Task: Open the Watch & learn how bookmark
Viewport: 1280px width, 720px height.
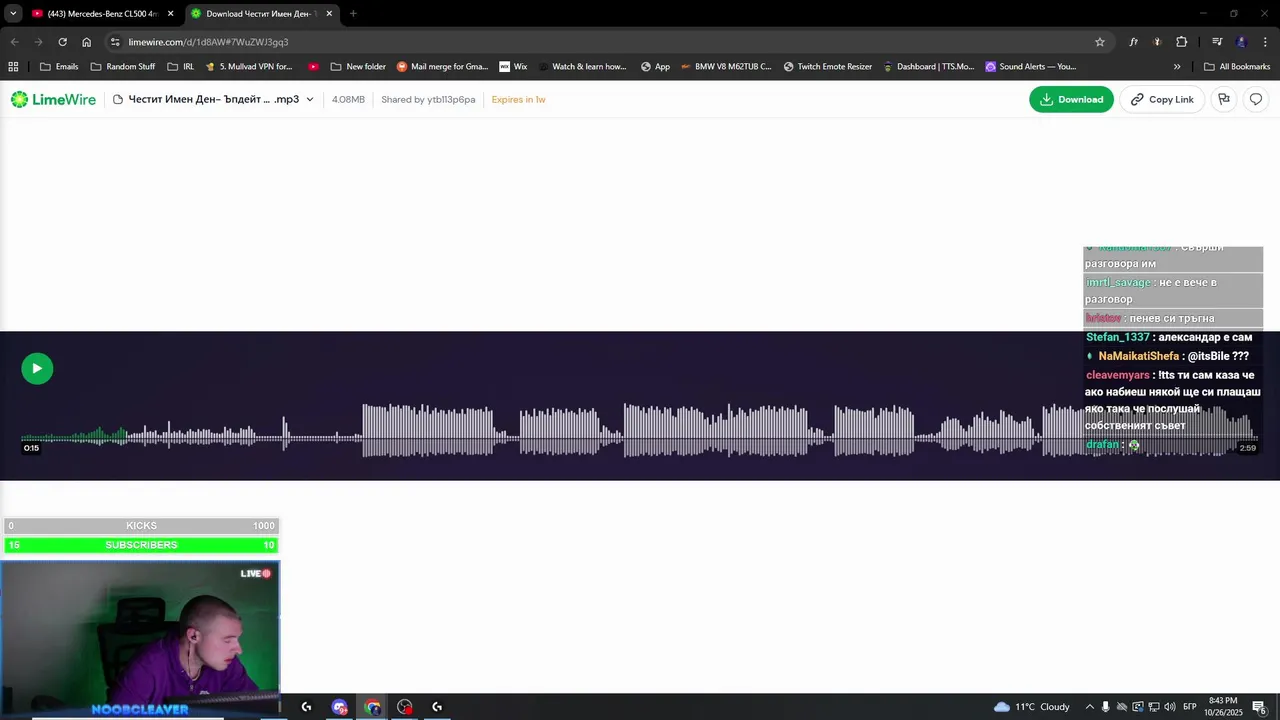Action: click(583, 67)
